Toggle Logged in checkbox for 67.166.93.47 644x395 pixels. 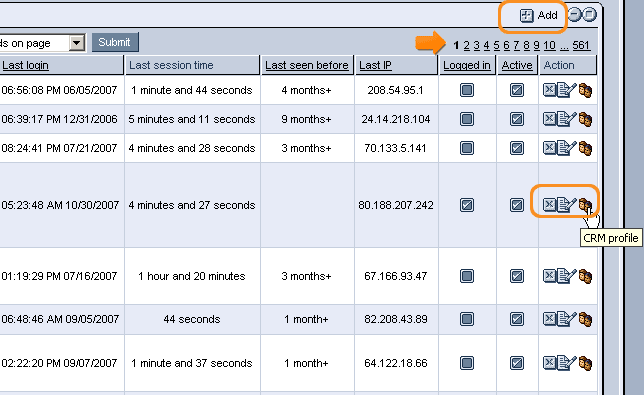coord(467,276)
